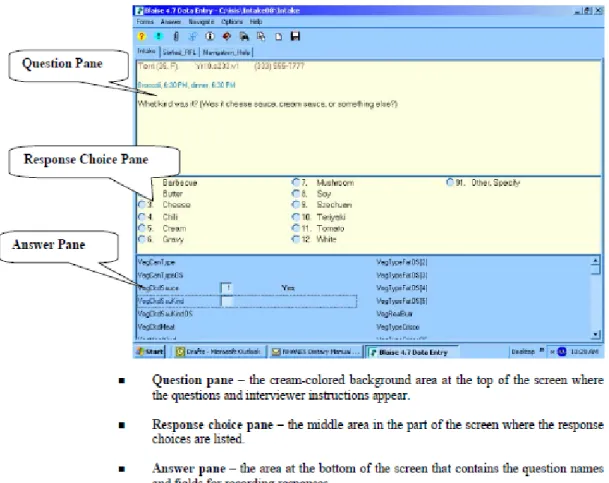The image size is (609, 483).
Task: Click the VegTypeFatOS[3] field name
Action: coord(402,275)
